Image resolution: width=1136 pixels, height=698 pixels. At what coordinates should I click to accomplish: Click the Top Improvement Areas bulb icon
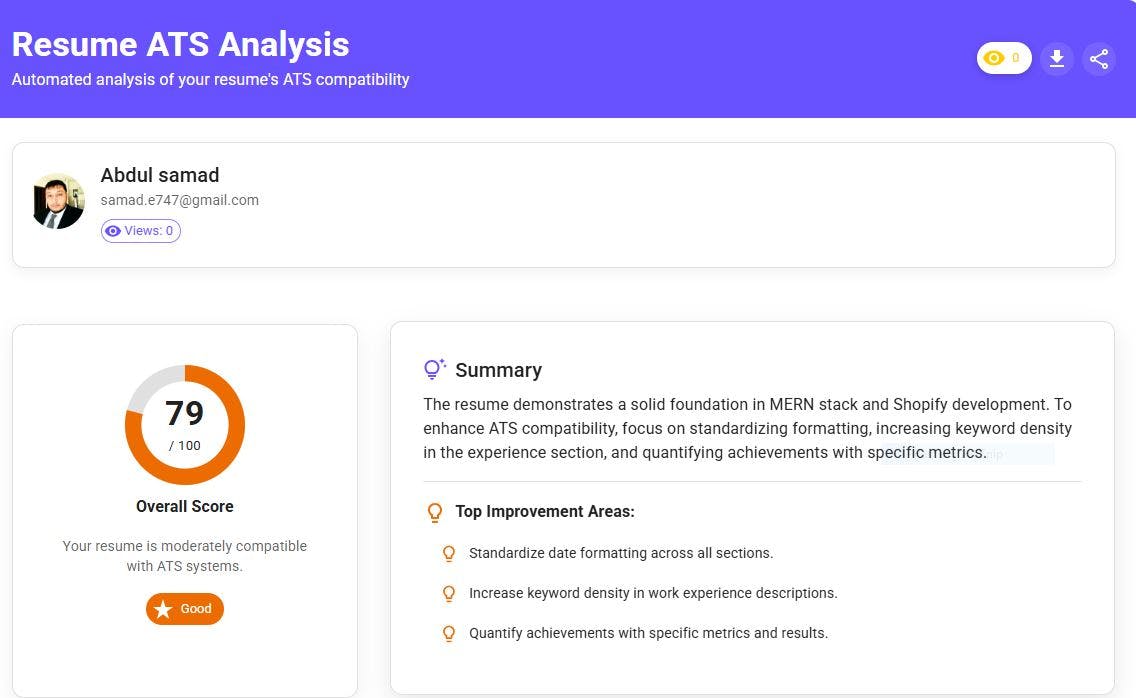click(435, 512)
